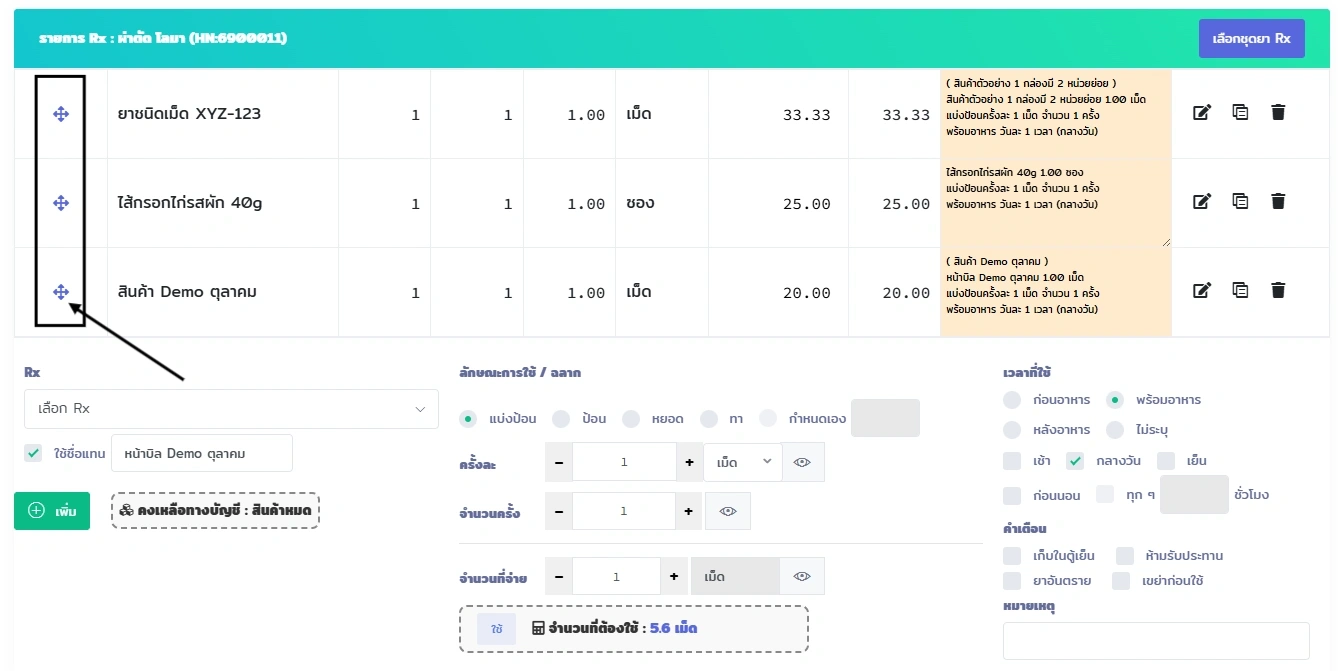
Task: Copy the ยาชนิดเม็ด XYZ-123 row
Action: point(1240,113)
